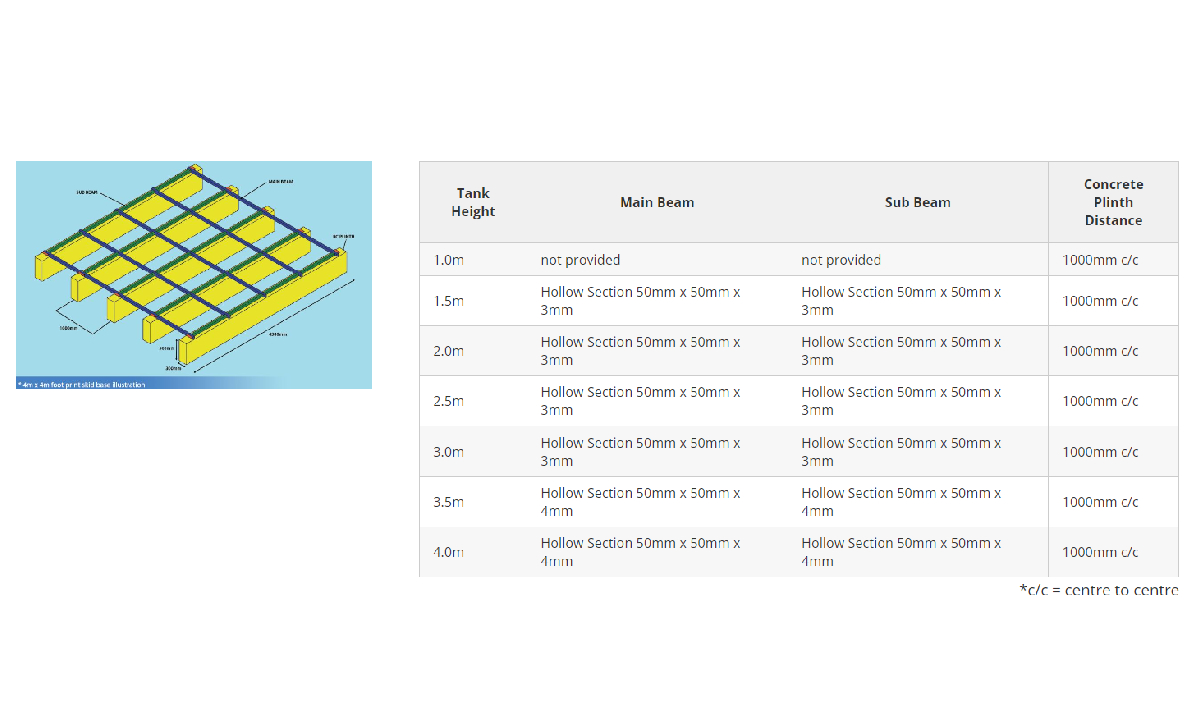Click the '*c/c = centre to centre' footnote
The image size is (1200, 720).
click(1098, 590)
